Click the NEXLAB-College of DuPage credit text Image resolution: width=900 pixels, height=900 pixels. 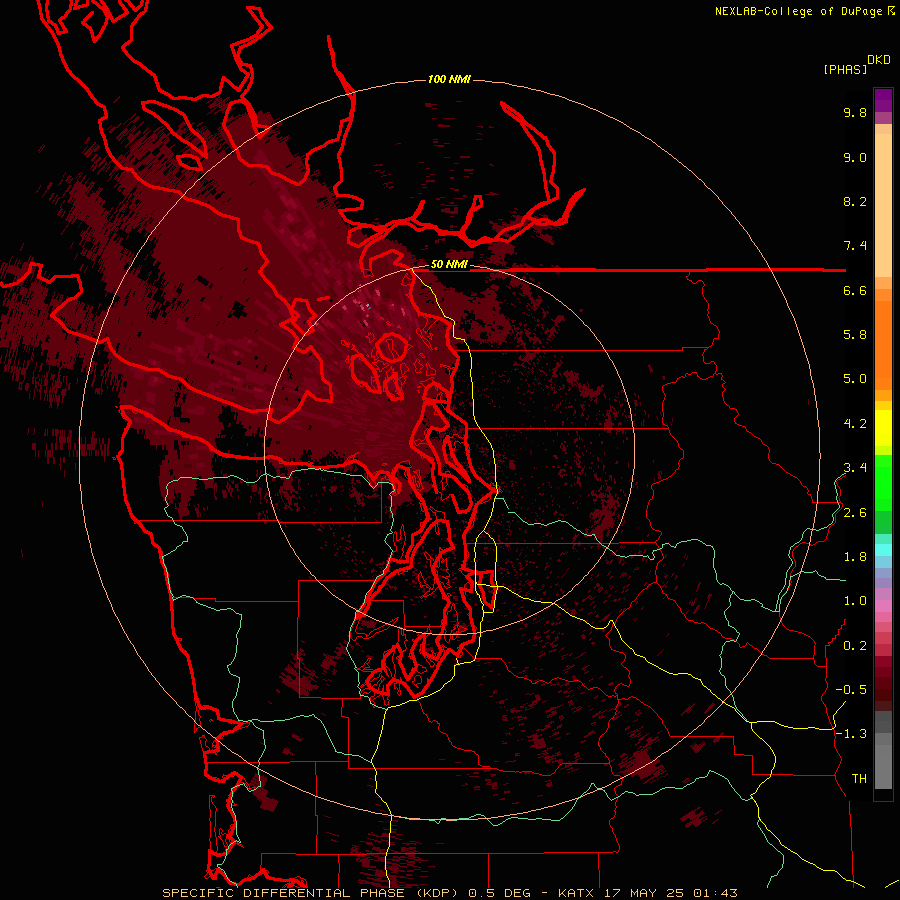click(799, 11)
